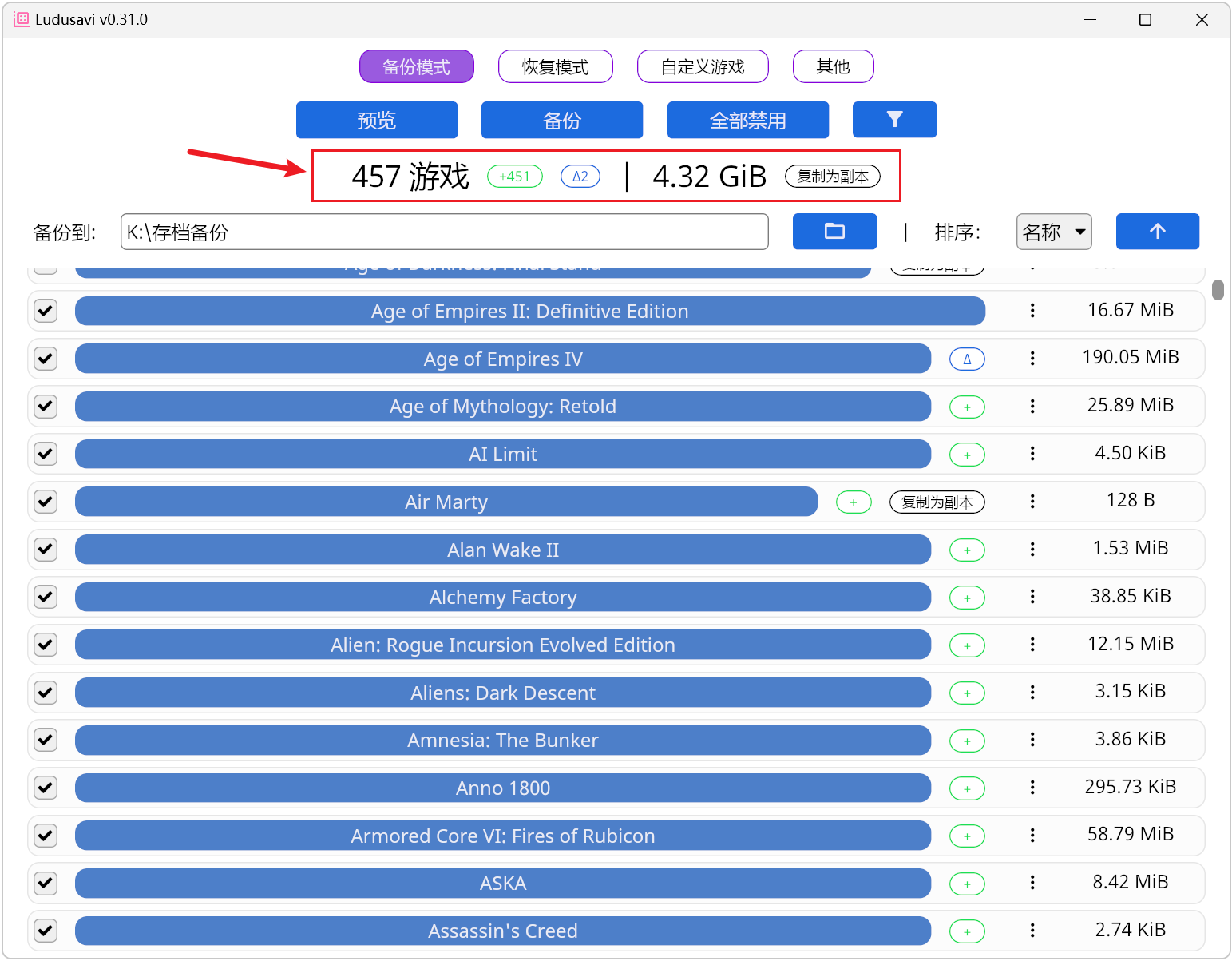Uncheck Age of Empires II: Definitive Edition
This screenshot has width=1232, height=961.
point(46,311)
